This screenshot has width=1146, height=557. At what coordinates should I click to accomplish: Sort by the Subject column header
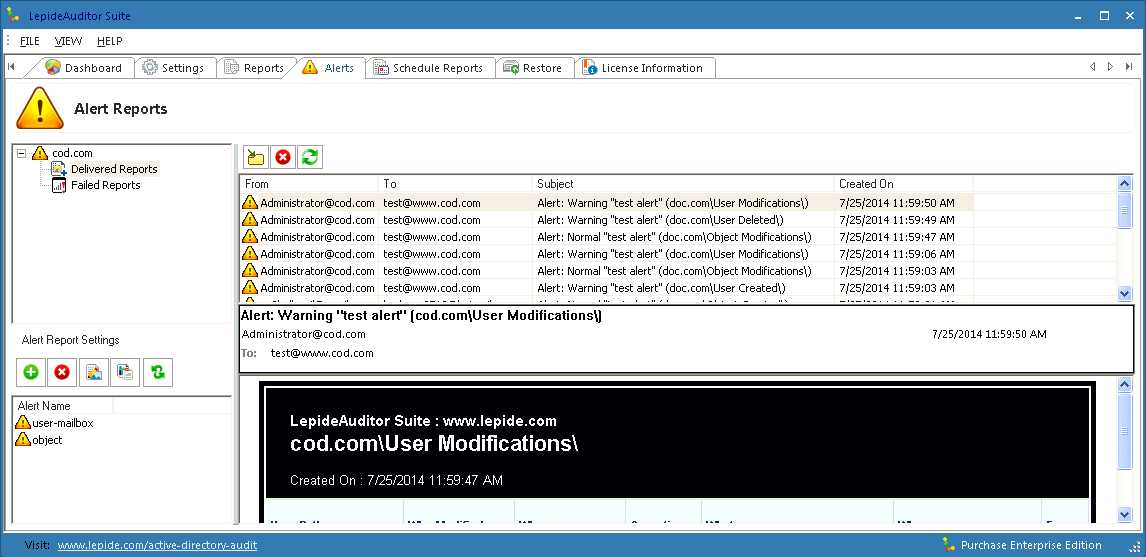683,184
